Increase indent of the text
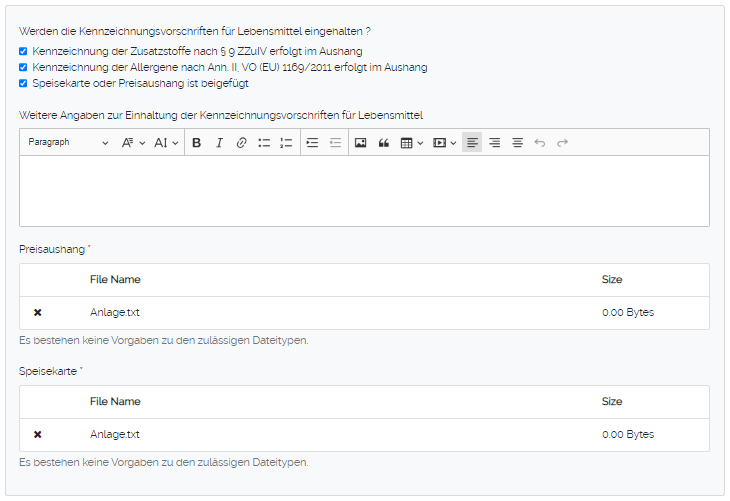The width and height of the screenshot is (730, 501). 312,143
